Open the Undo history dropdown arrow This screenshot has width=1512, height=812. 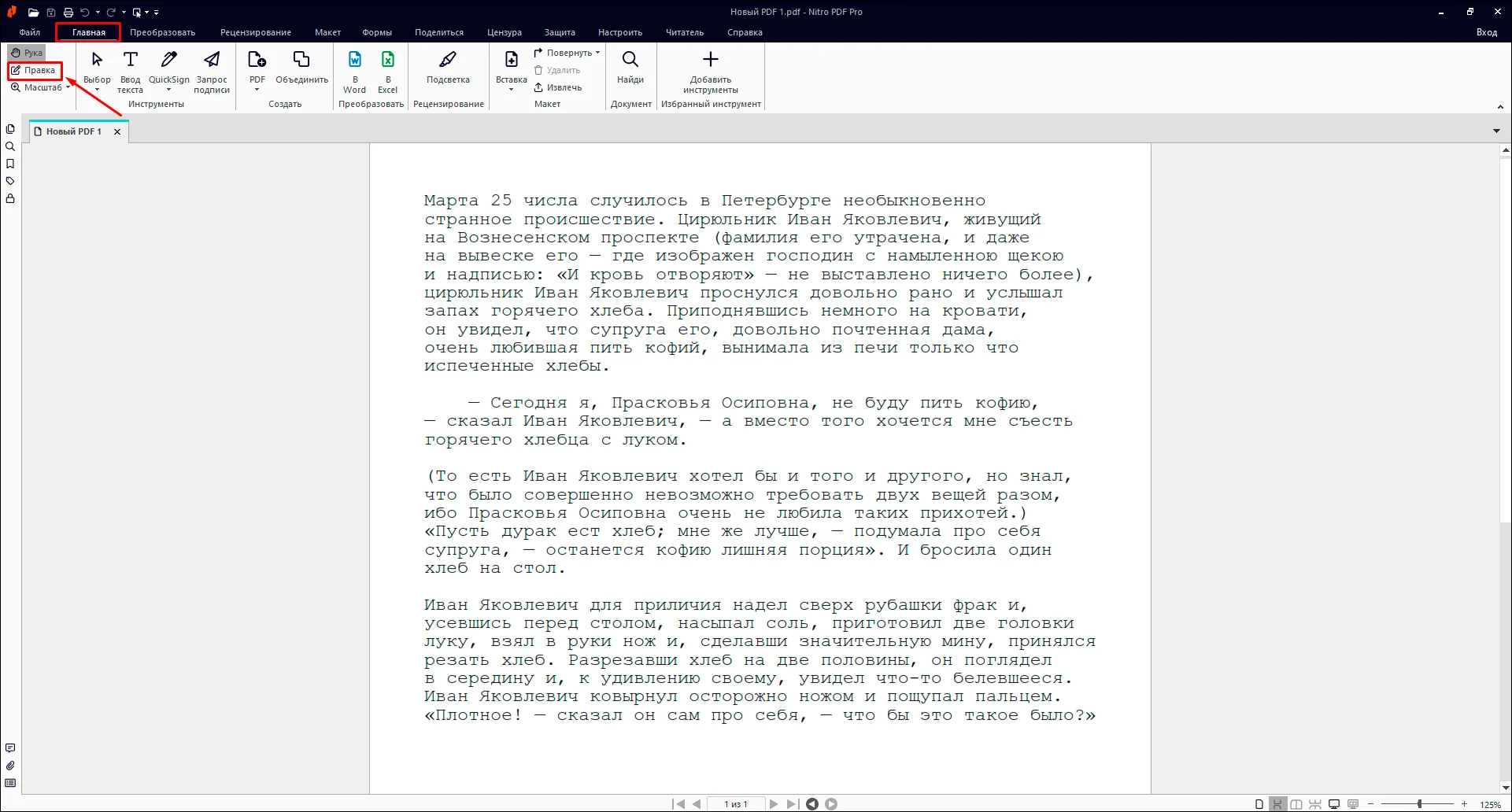[x=98, y=13]
